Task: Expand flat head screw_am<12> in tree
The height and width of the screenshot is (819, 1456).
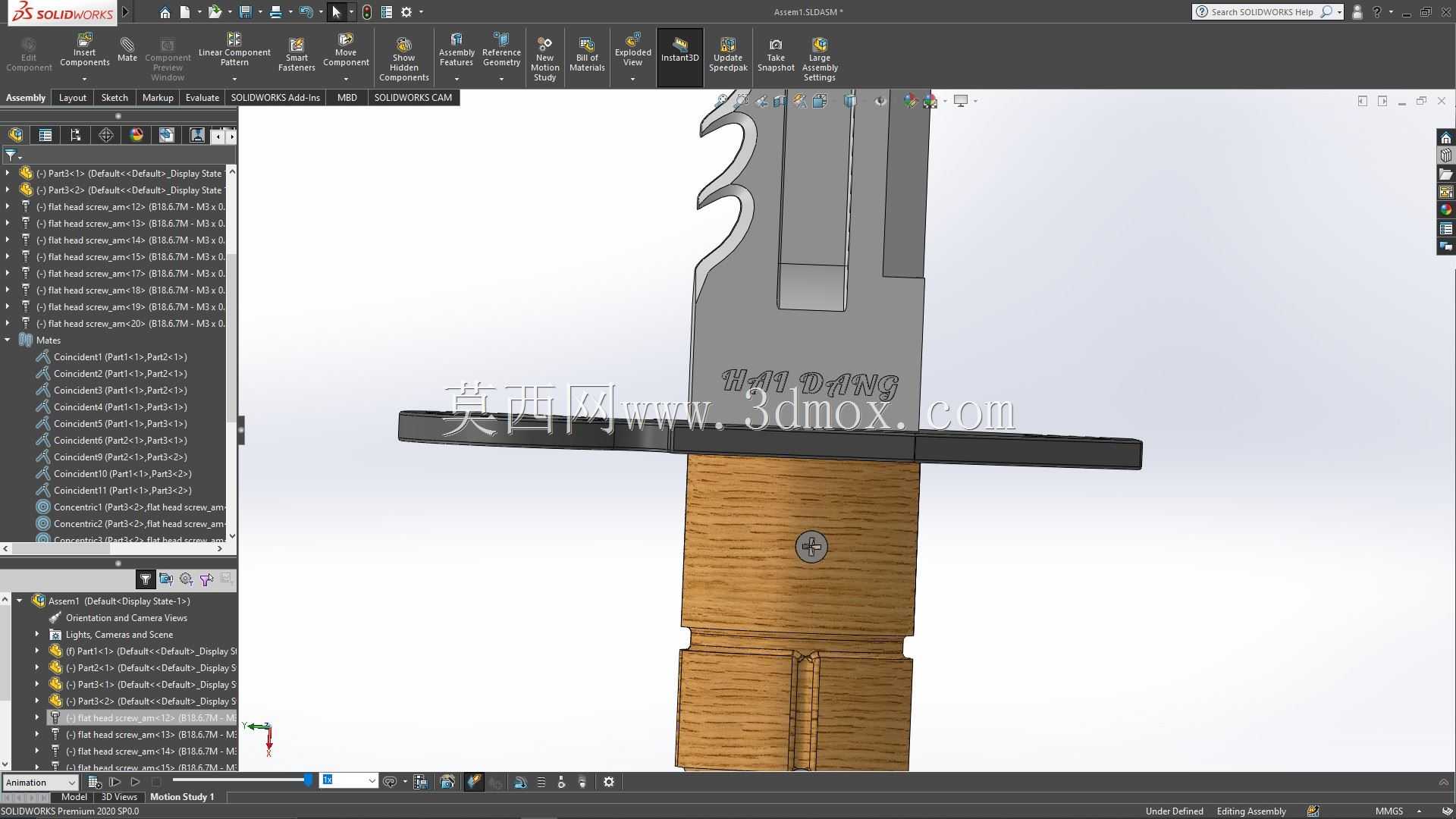Action: click(8, 207)
